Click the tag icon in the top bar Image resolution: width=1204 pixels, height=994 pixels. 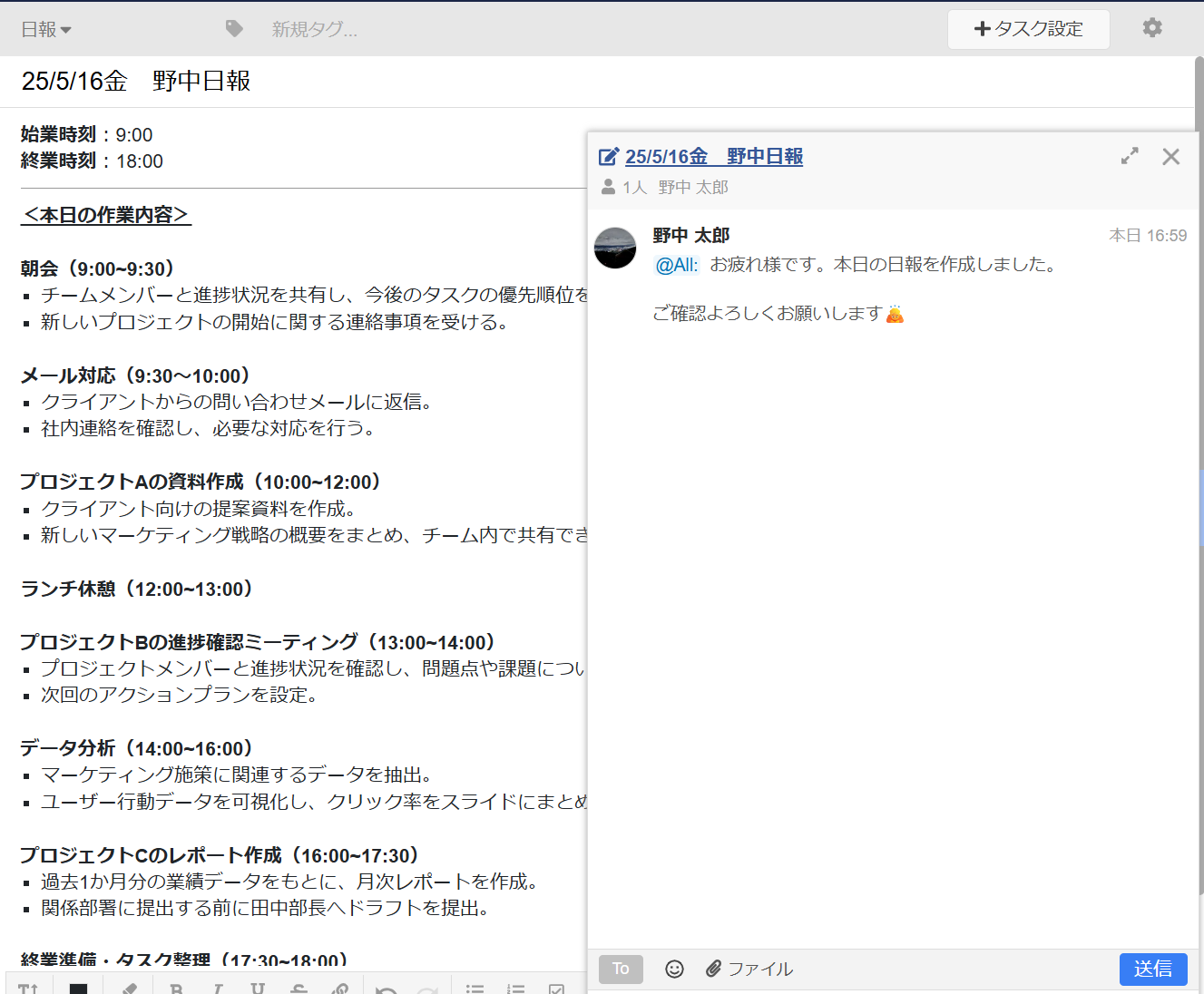233,27
